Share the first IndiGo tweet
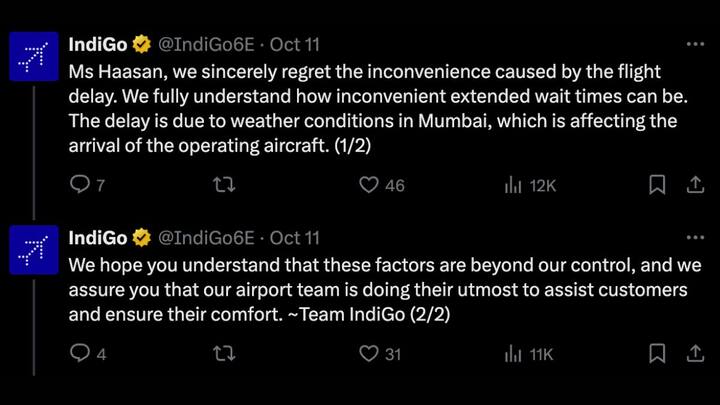720x405 pixels. click(x=695, y=185)
